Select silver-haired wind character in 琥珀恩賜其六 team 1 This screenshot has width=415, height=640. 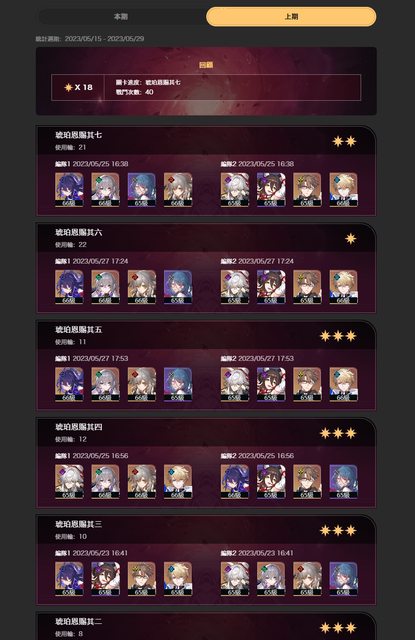[105, 287]
